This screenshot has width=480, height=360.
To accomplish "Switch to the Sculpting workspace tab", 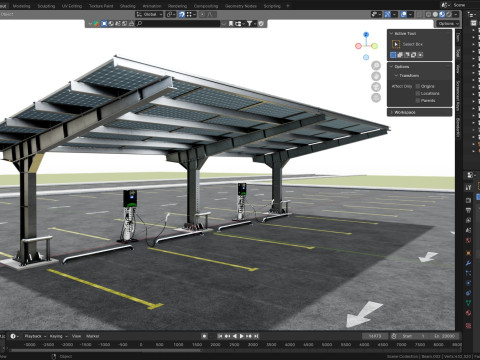I will (46, 6).
